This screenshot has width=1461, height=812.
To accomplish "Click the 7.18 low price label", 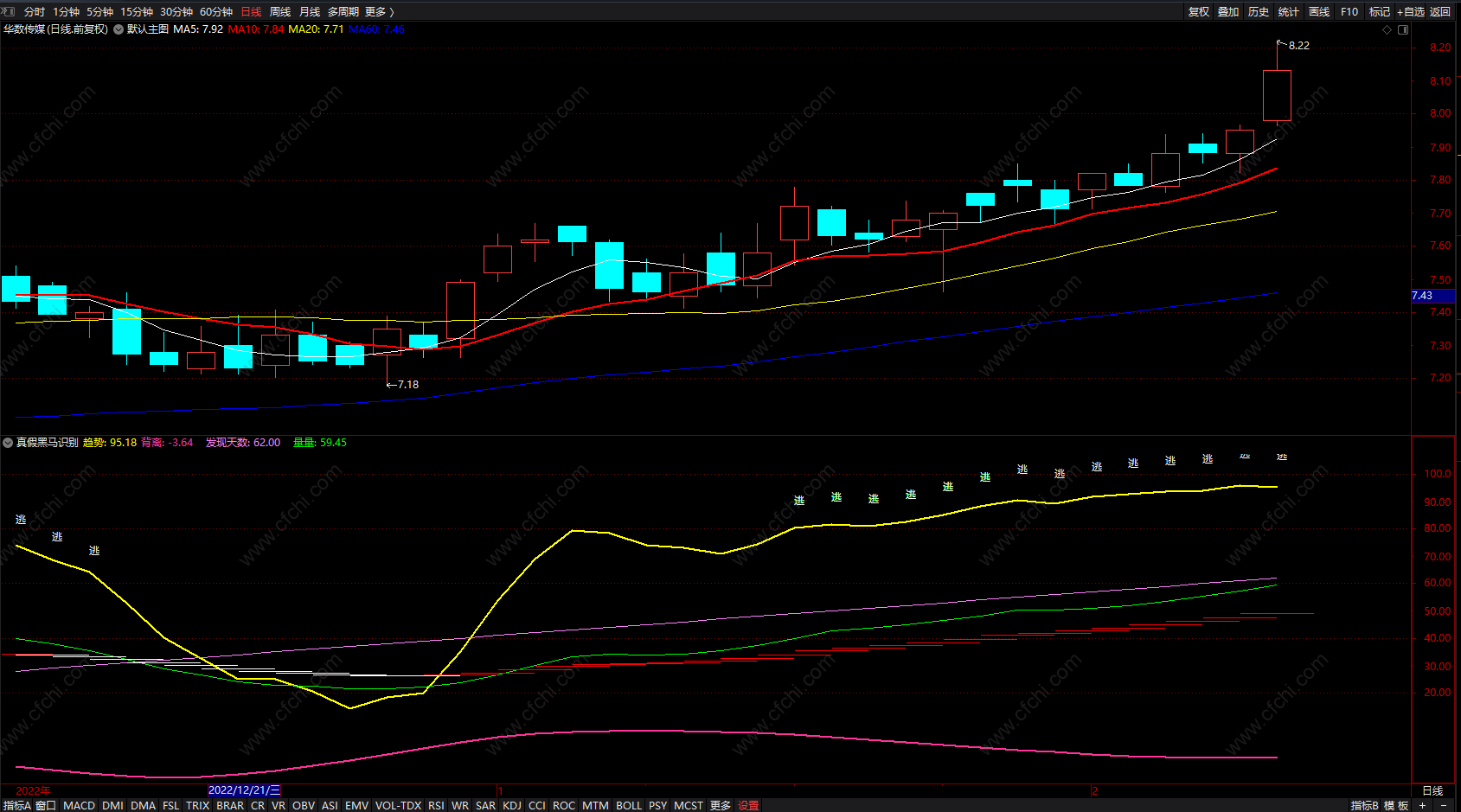I will [408, 385].
